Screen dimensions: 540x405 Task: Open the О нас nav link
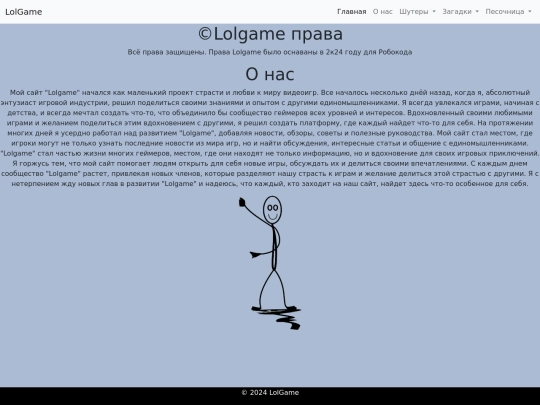pyautogui.click(x=383, y=12)
